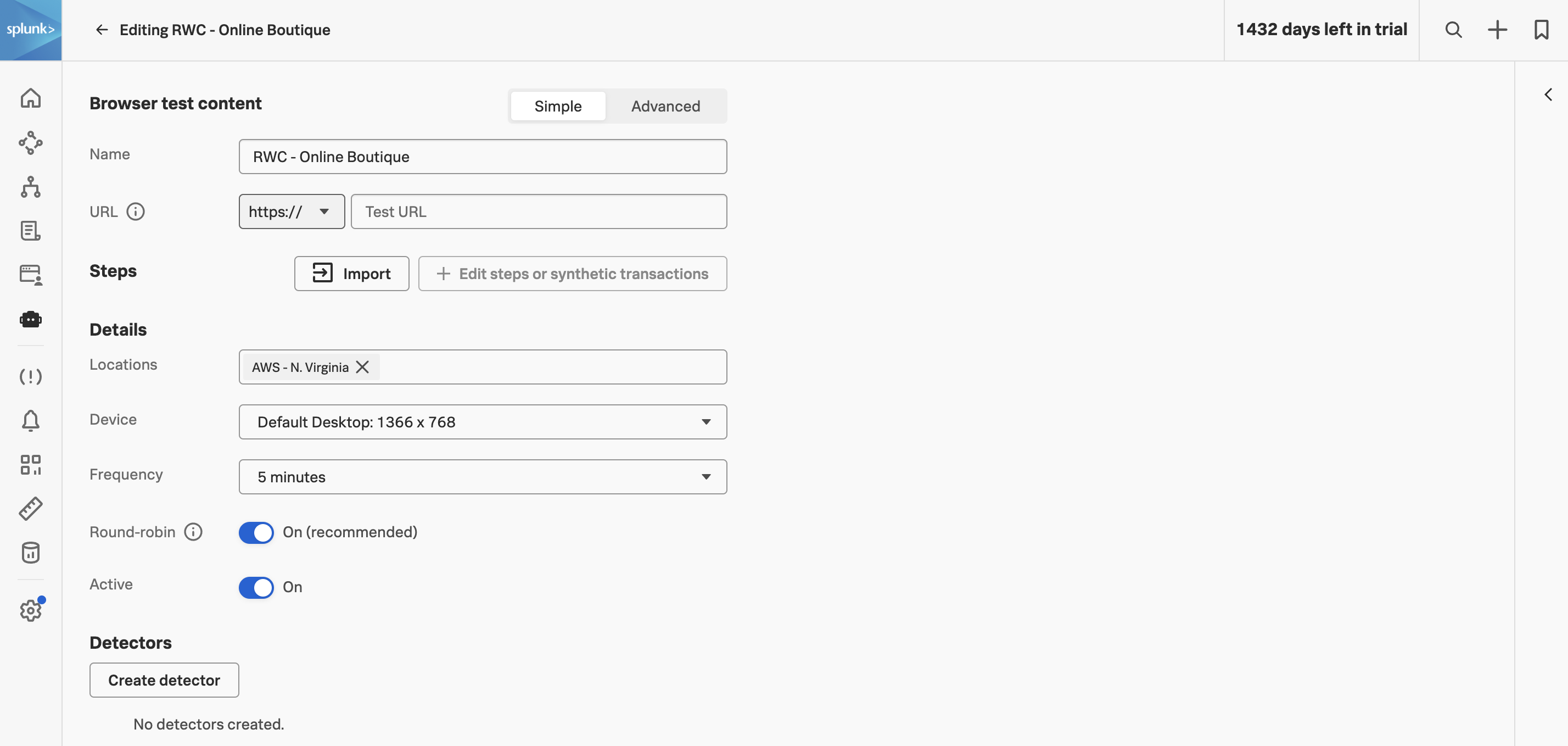The width and height of the screenshot is (1568, 746).
Task: Open the Home sidebar icon
Action: (x=30, y=99)
